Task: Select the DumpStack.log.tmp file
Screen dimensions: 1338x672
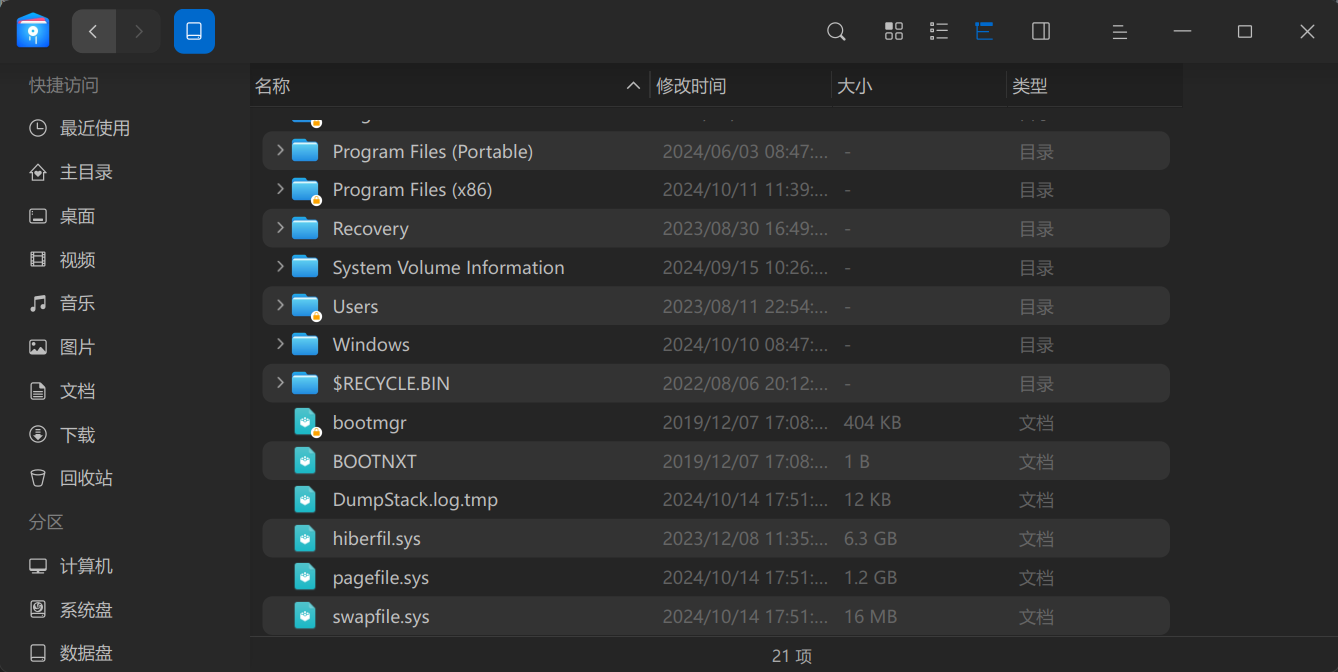Action: pos(716,499)
